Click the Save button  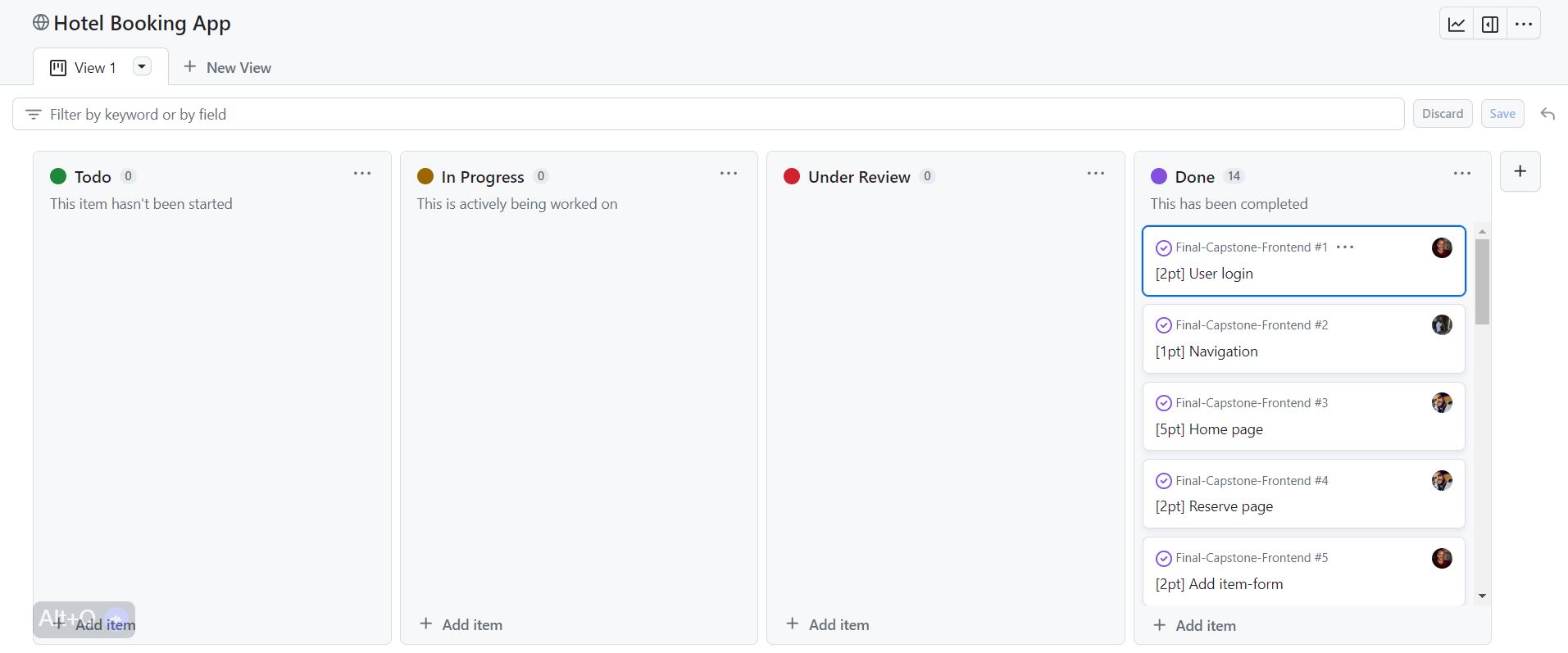[x=1502, y=114]
